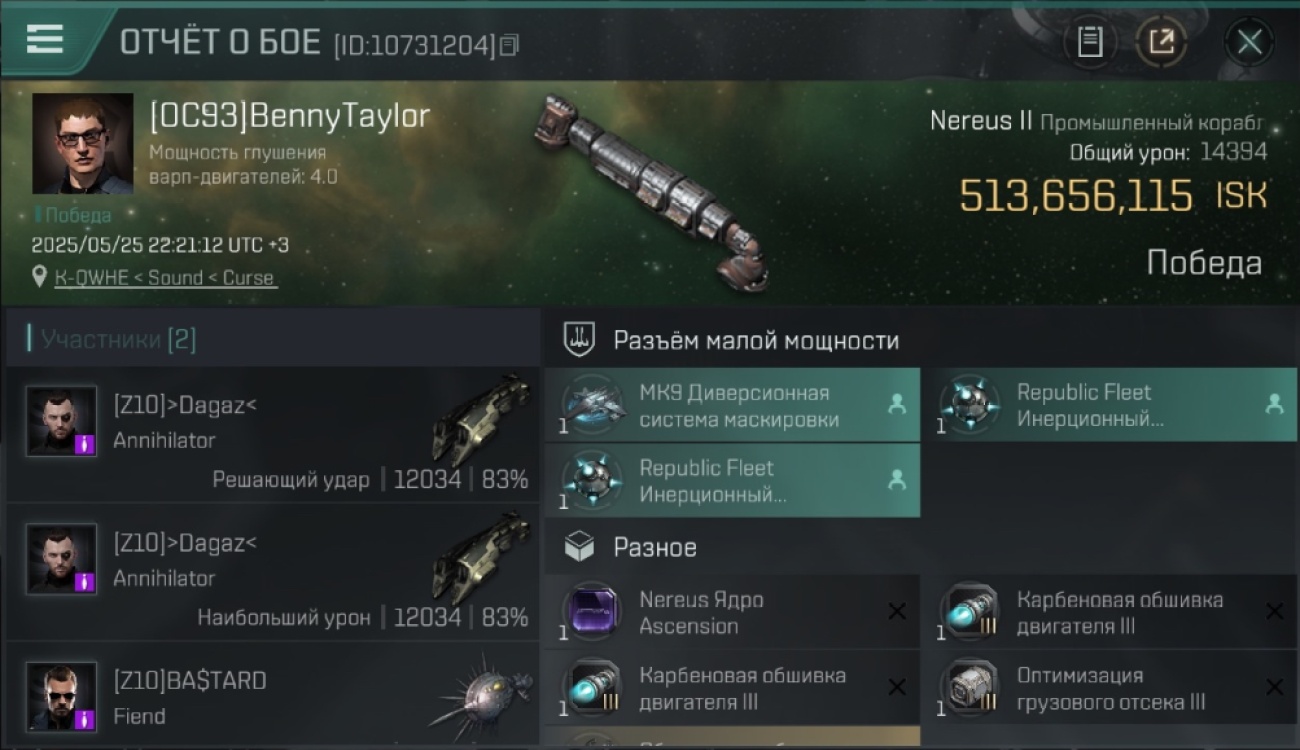Click the person icon on МК9 module row

[897, 404]
